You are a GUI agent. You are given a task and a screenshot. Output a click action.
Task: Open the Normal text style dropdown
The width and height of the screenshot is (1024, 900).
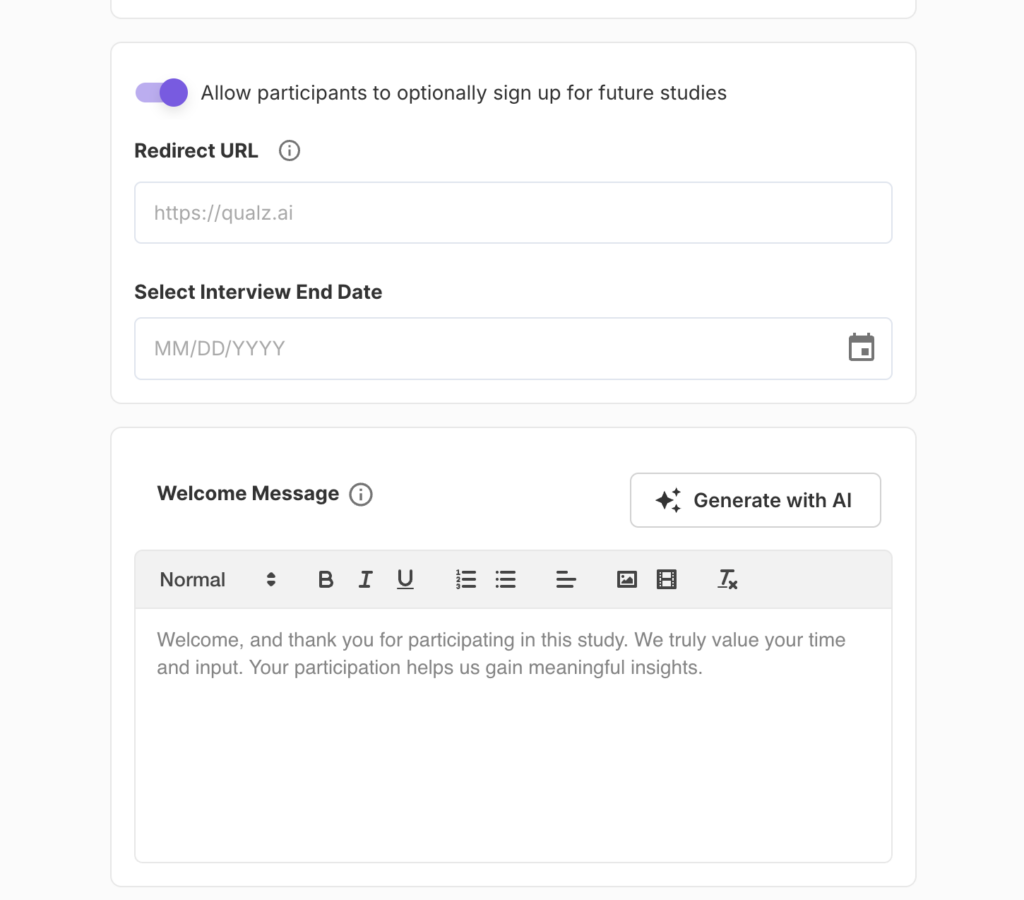(217, 580)
